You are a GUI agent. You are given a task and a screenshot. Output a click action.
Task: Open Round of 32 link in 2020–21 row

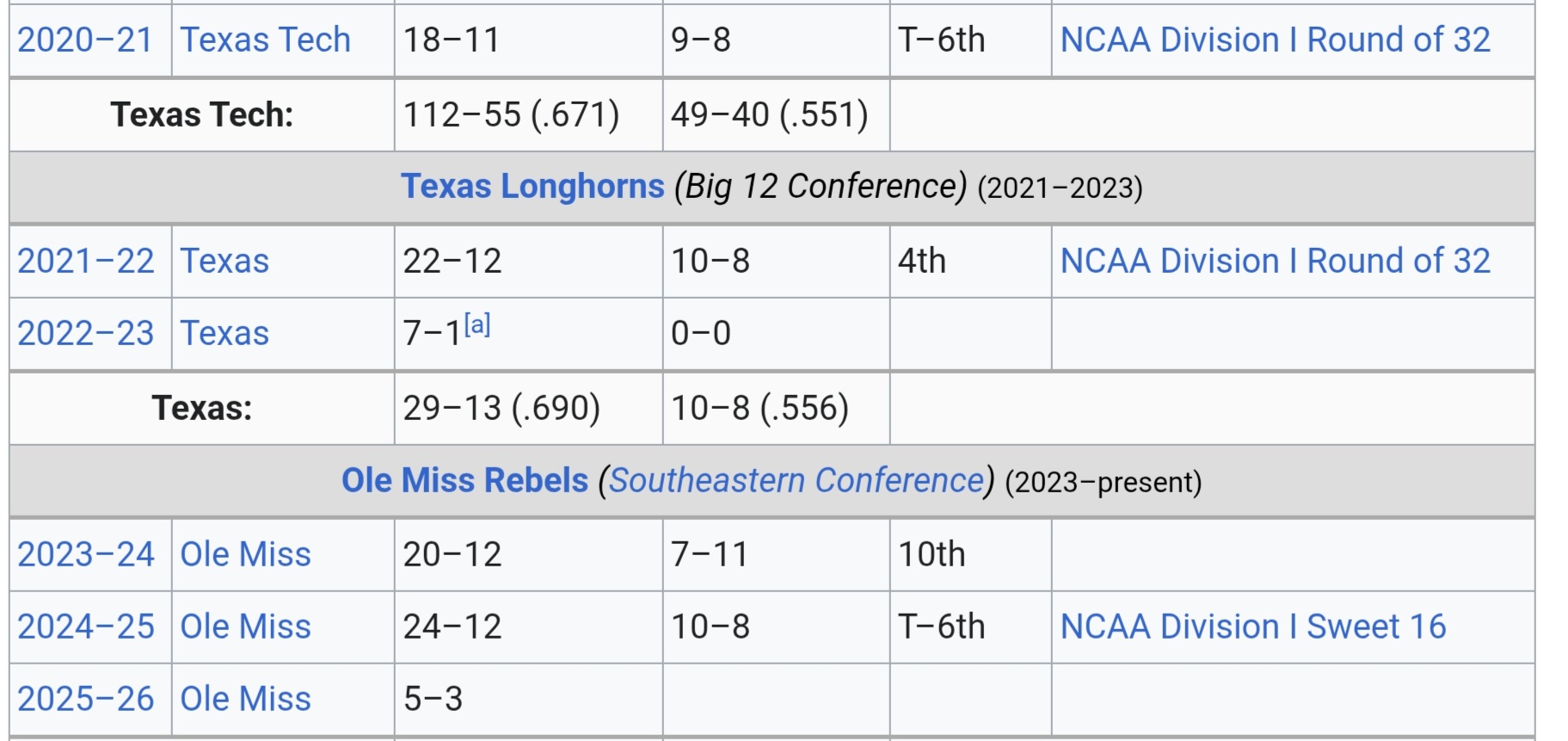coord(1275,40)
